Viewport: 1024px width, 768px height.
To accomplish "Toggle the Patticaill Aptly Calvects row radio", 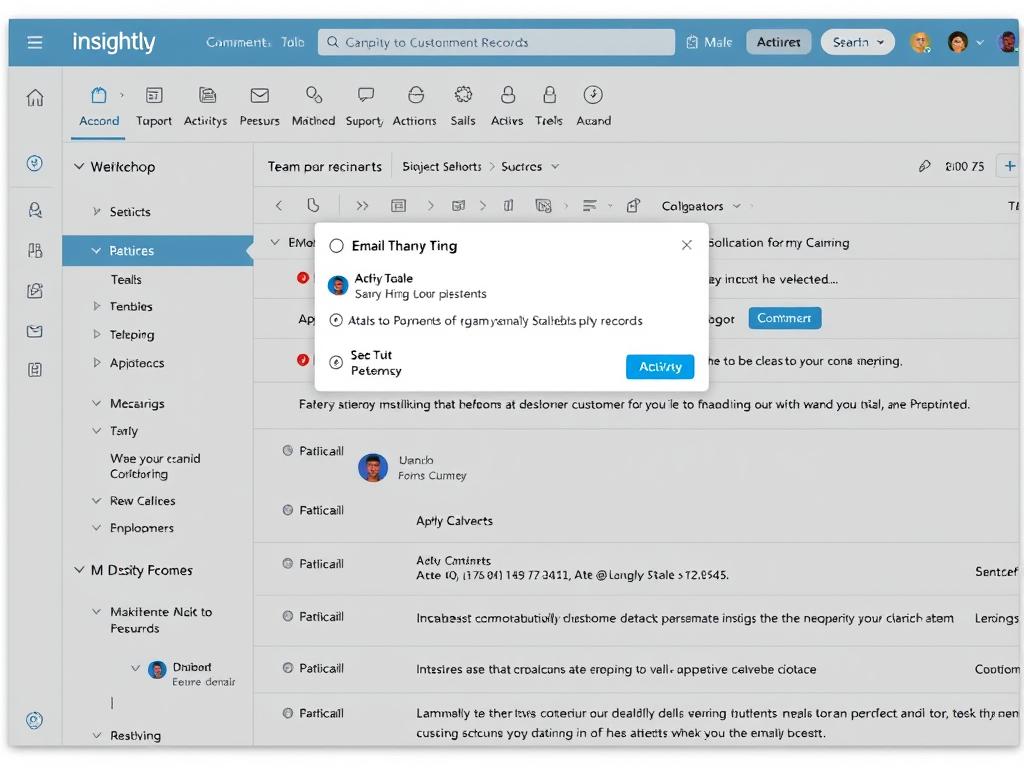I will [x=287, y=510].
